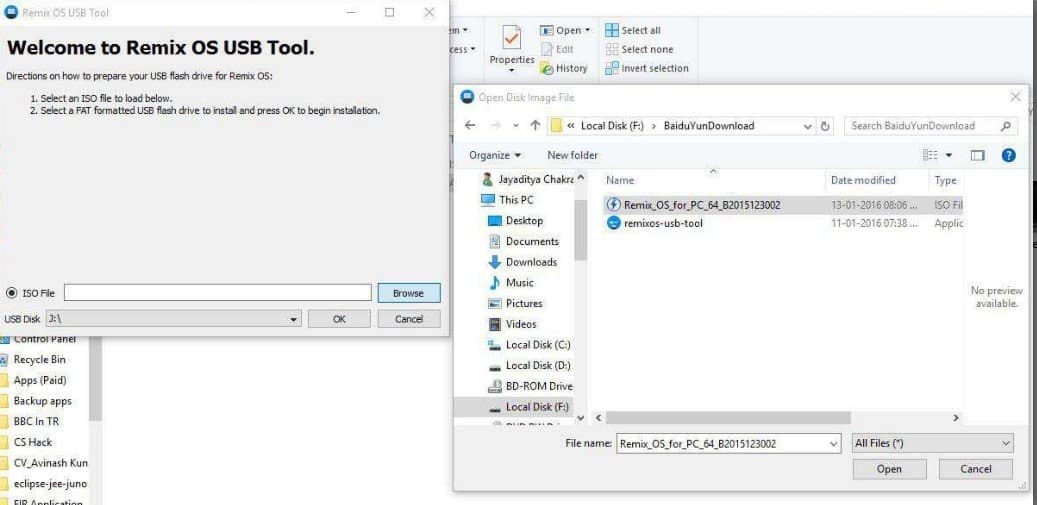Screen dimensions: 1037x505
Task: Click the change view icon
Action: click(931, 155)
